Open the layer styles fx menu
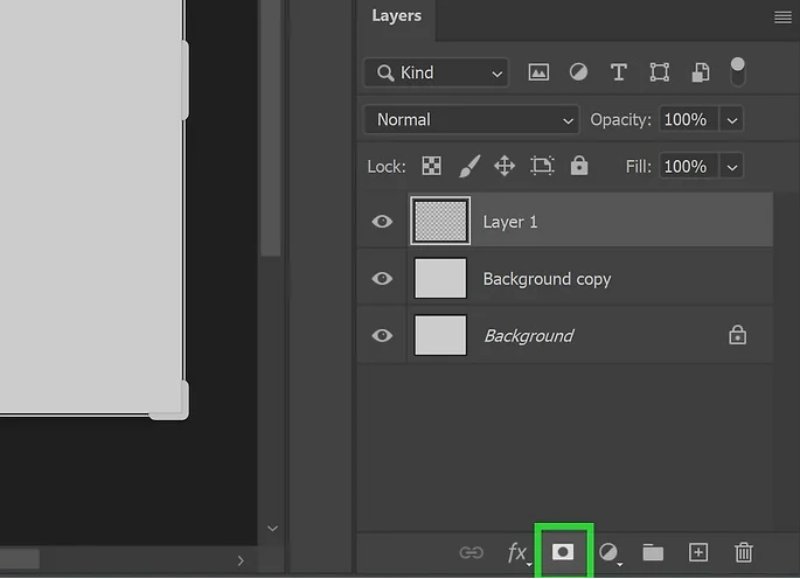This screenshot has height=579, width=800. click(516, 551)
